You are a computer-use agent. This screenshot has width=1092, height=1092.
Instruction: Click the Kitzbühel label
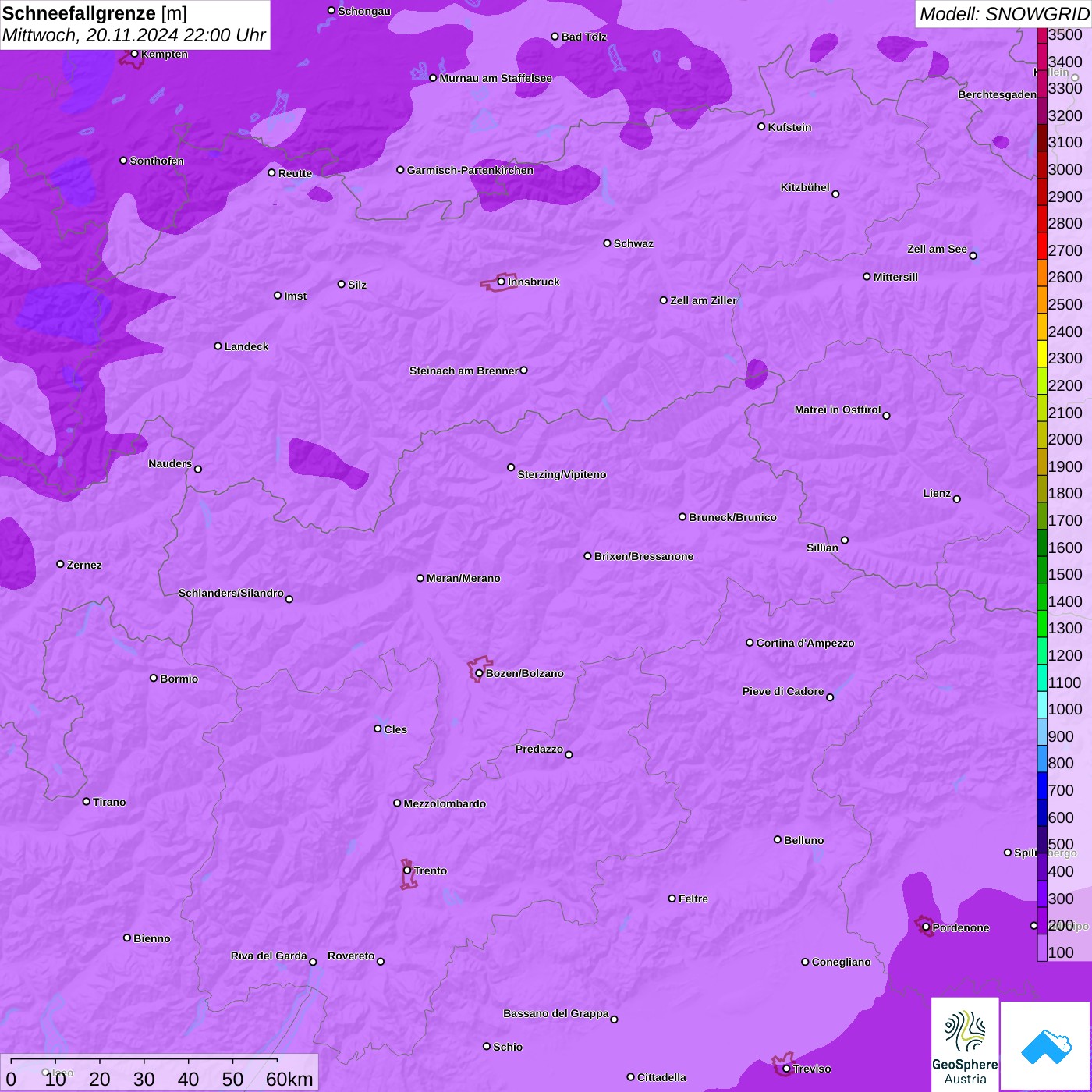[805, 187]
